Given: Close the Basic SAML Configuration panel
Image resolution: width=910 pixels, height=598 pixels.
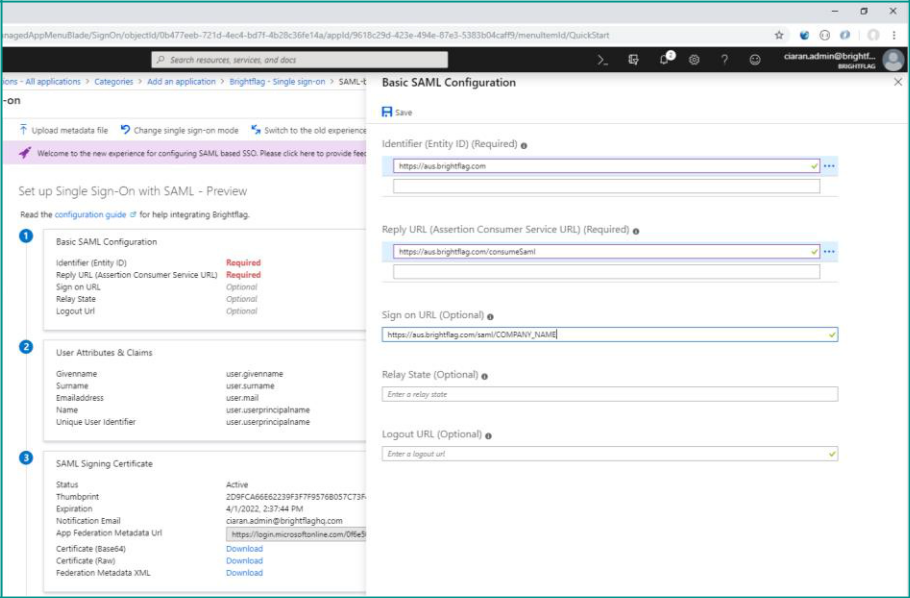Looking at the screenshot, I should [898, 82].
